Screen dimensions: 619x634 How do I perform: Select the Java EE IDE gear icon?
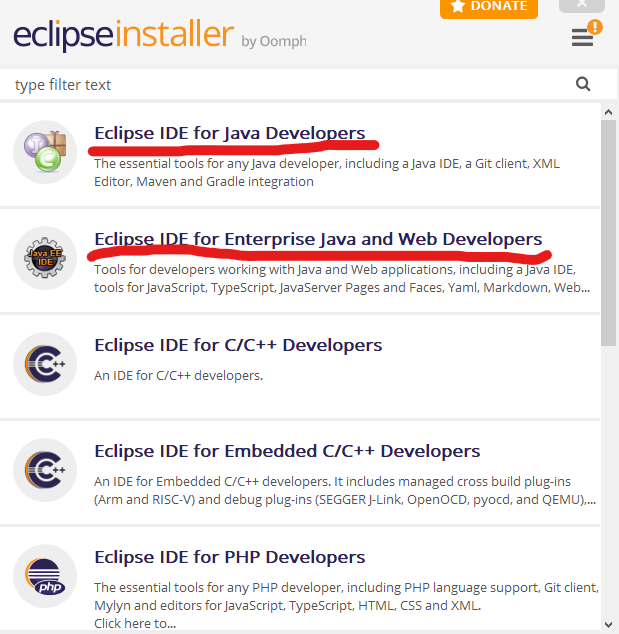coord(45,258)
